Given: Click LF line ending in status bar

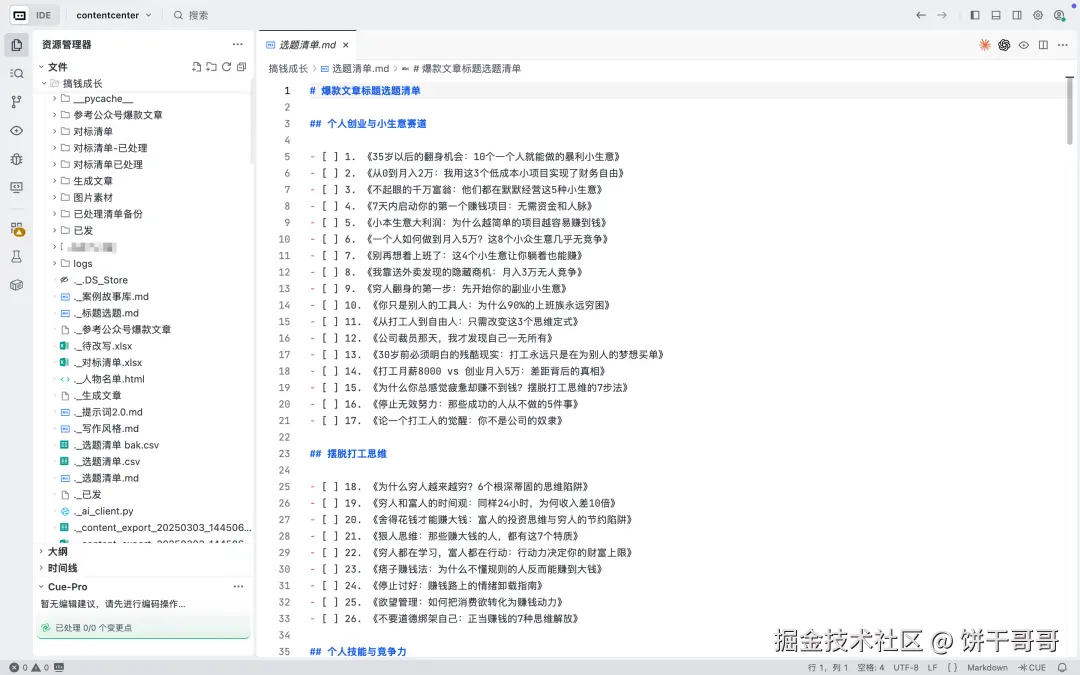Looking at the screenshot, I should [x=933, y=667].
